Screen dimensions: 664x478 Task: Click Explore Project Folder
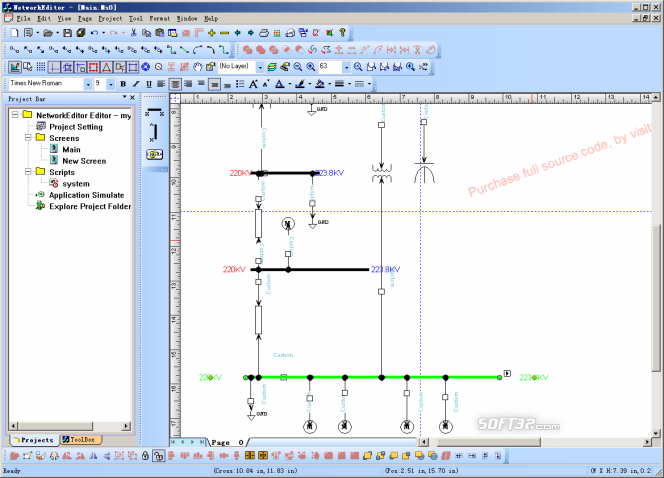point(90,207)
